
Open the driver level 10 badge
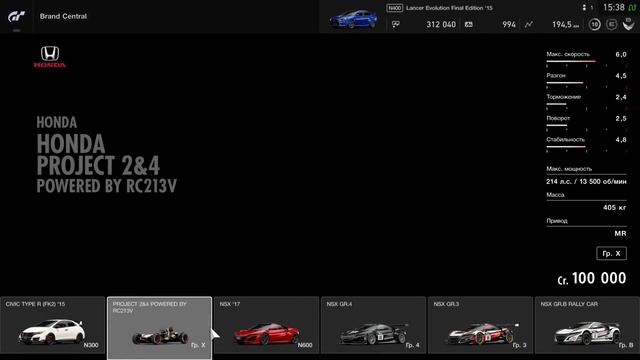(595, 24)
